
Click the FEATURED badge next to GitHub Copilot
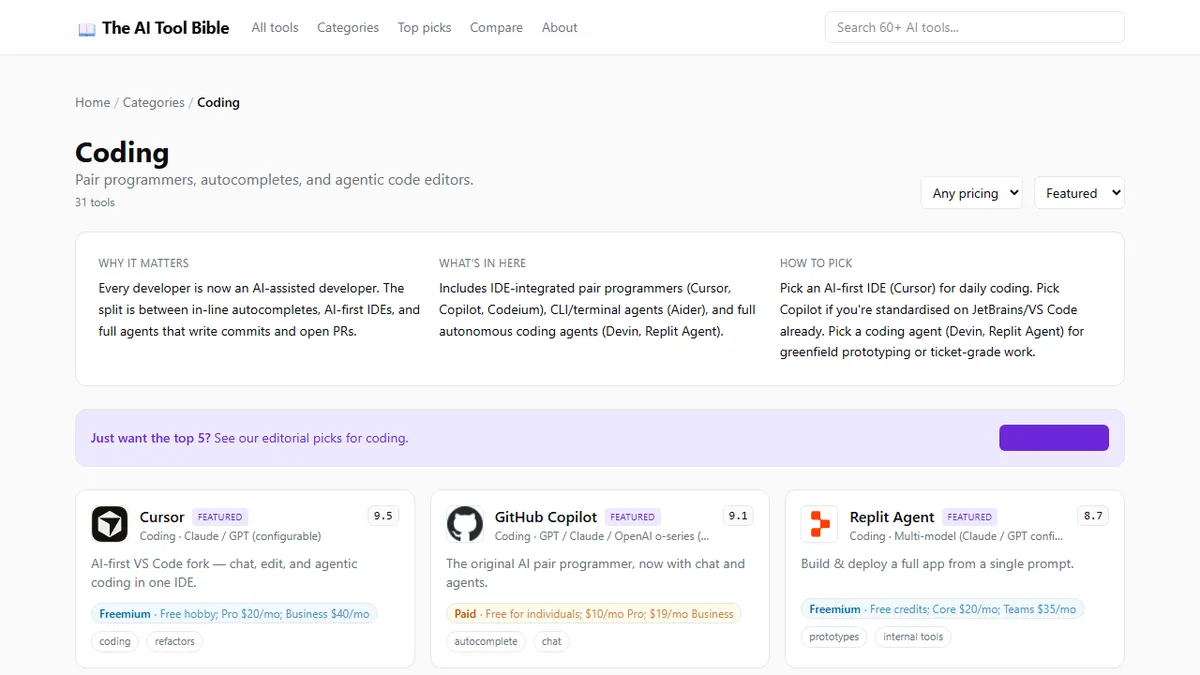[x=633, y=517]
